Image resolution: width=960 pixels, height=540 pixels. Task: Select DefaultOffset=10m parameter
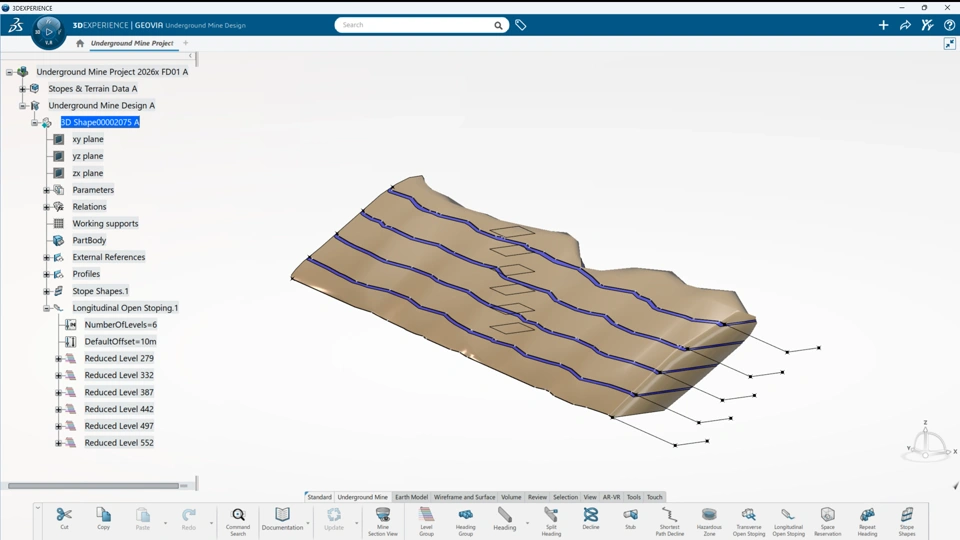(121, 342)
